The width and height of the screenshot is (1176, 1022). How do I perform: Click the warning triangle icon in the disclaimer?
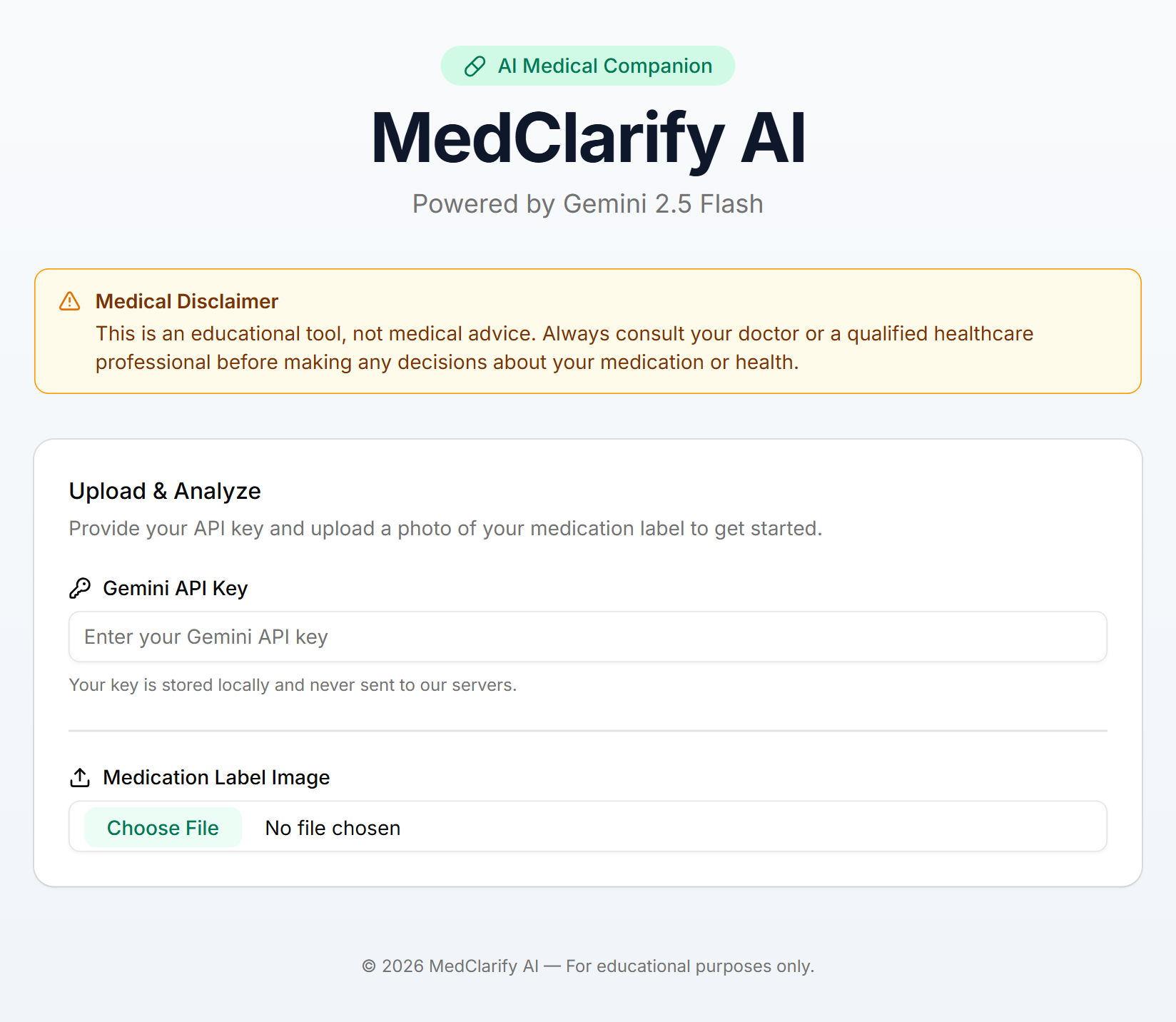[70, 301]
